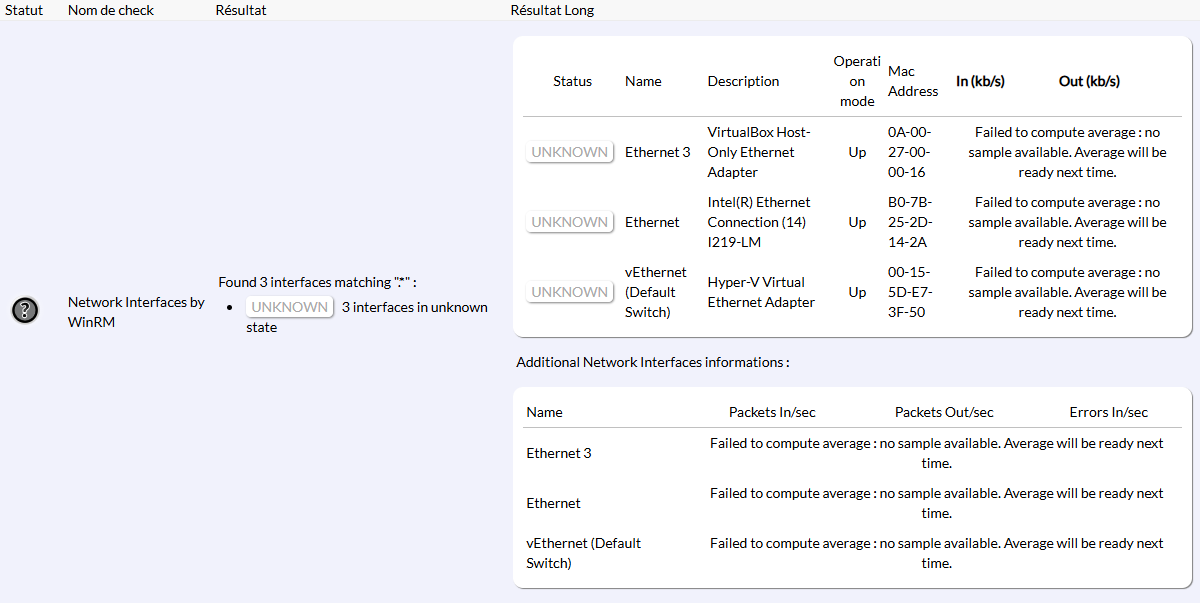Click the UNKNOWN badge in the Résultat summary

click(289, 307)
